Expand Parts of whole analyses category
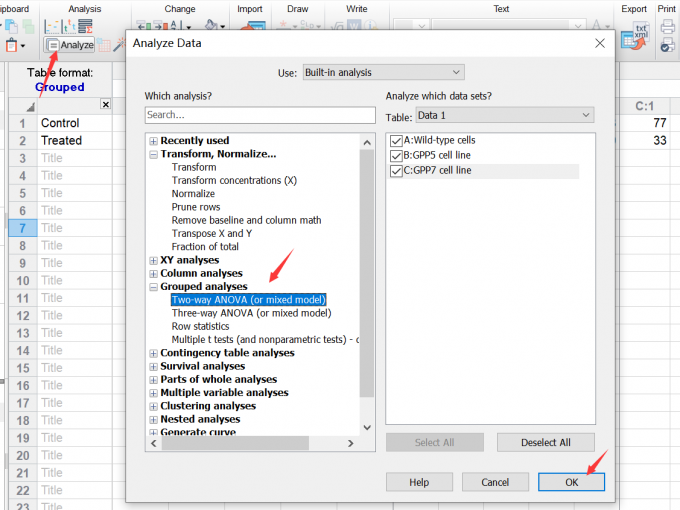 point(154,380)
